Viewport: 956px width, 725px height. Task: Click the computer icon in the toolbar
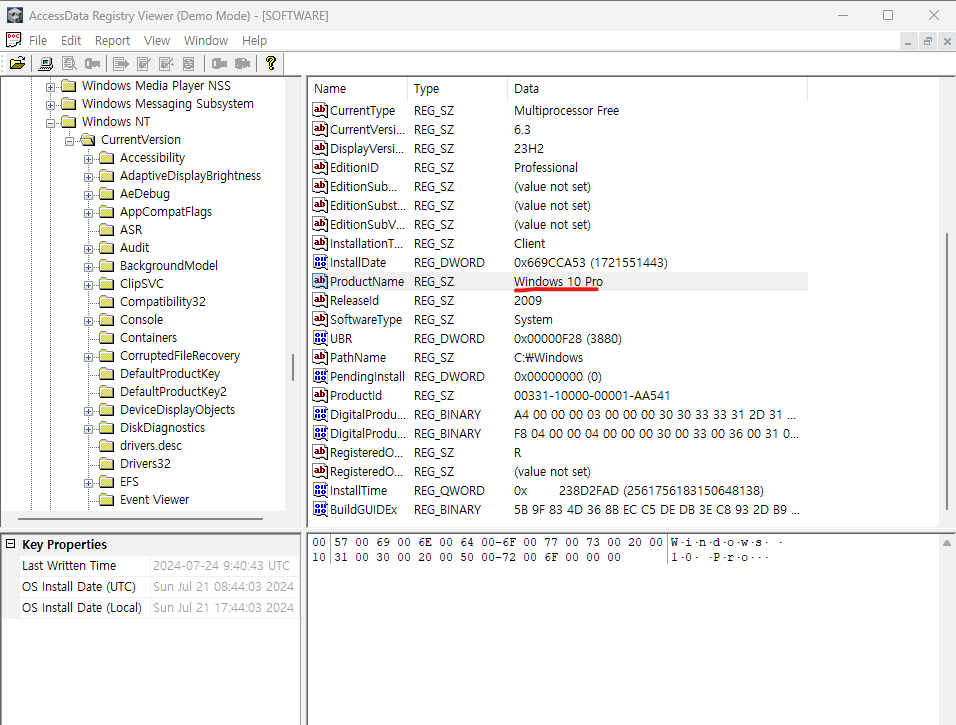(46, 63)
